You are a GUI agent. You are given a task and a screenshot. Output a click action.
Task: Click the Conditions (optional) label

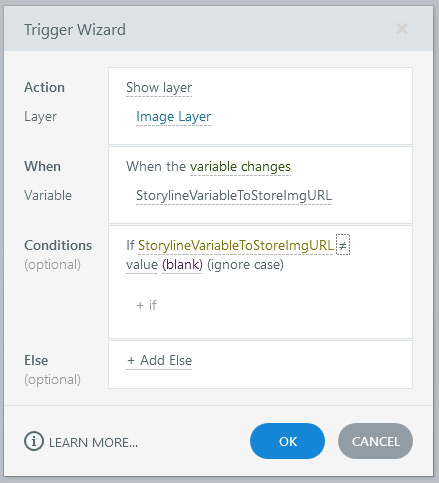point(58,255)
